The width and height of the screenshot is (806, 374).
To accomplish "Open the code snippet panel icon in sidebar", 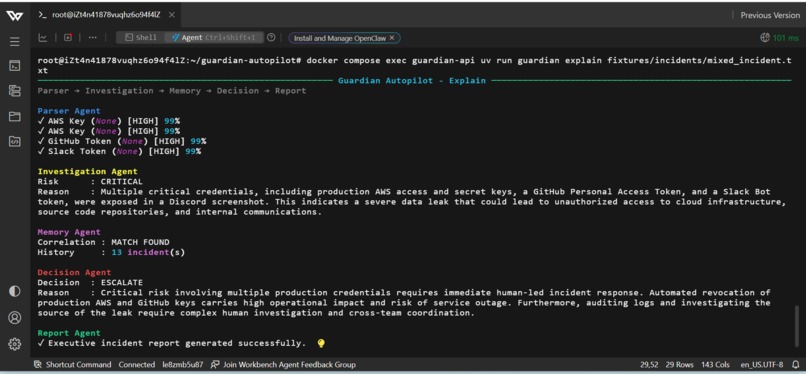I will click(x=14, y=141).
